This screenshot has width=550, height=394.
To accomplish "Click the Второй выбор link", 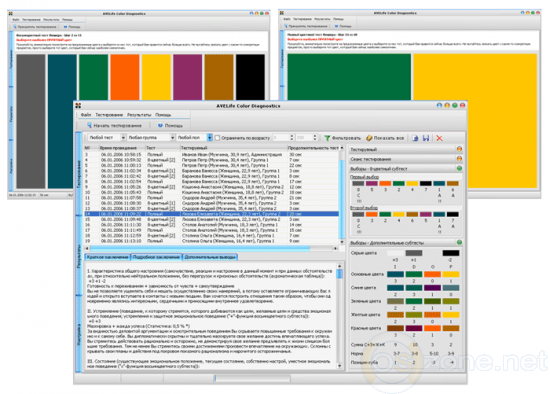I will (363, 208).
